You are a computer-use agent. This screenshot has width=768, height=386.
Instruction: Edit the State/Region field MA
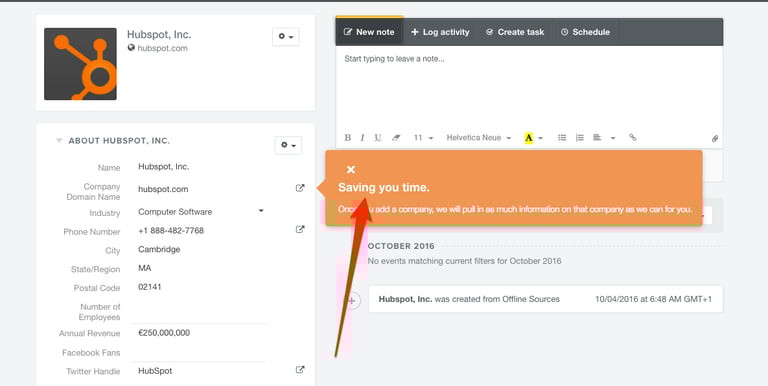point(144,268)
